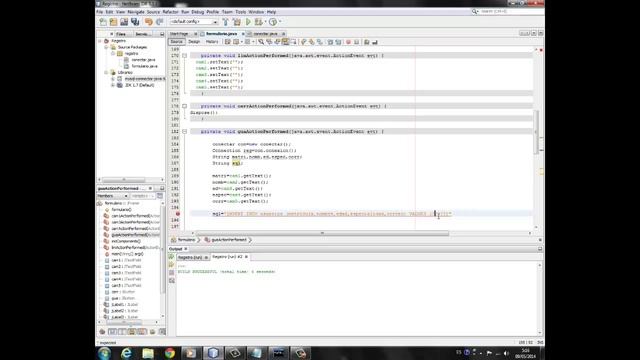
Task: Open Chrome from the taskbar
Action: [x=170, y=353]
